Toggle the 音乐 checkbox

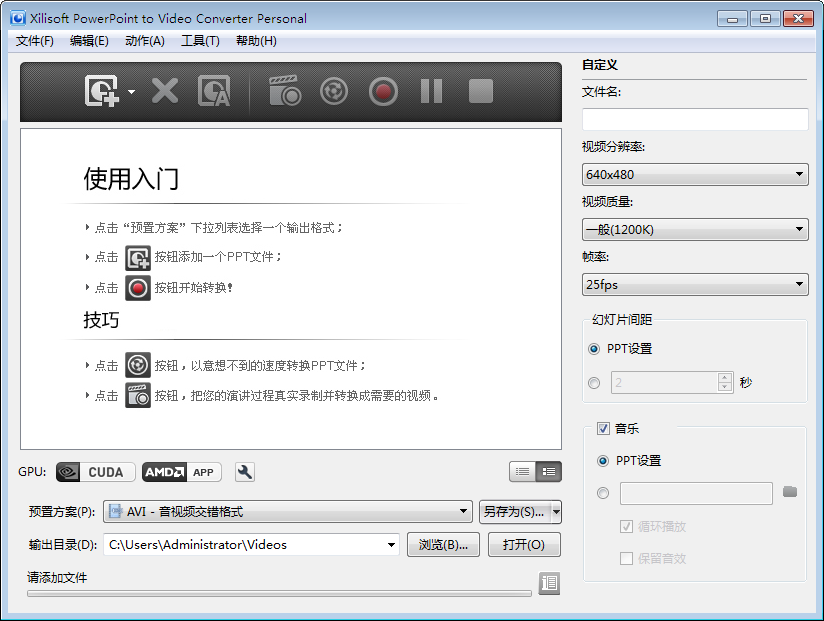[603, 429]
